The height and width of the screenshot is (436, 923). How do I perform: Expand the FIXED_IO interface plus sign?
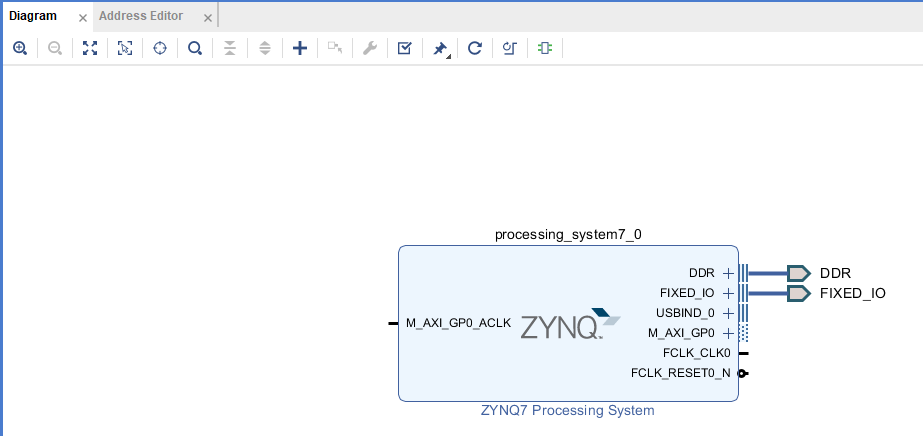[x=728, y=293]
